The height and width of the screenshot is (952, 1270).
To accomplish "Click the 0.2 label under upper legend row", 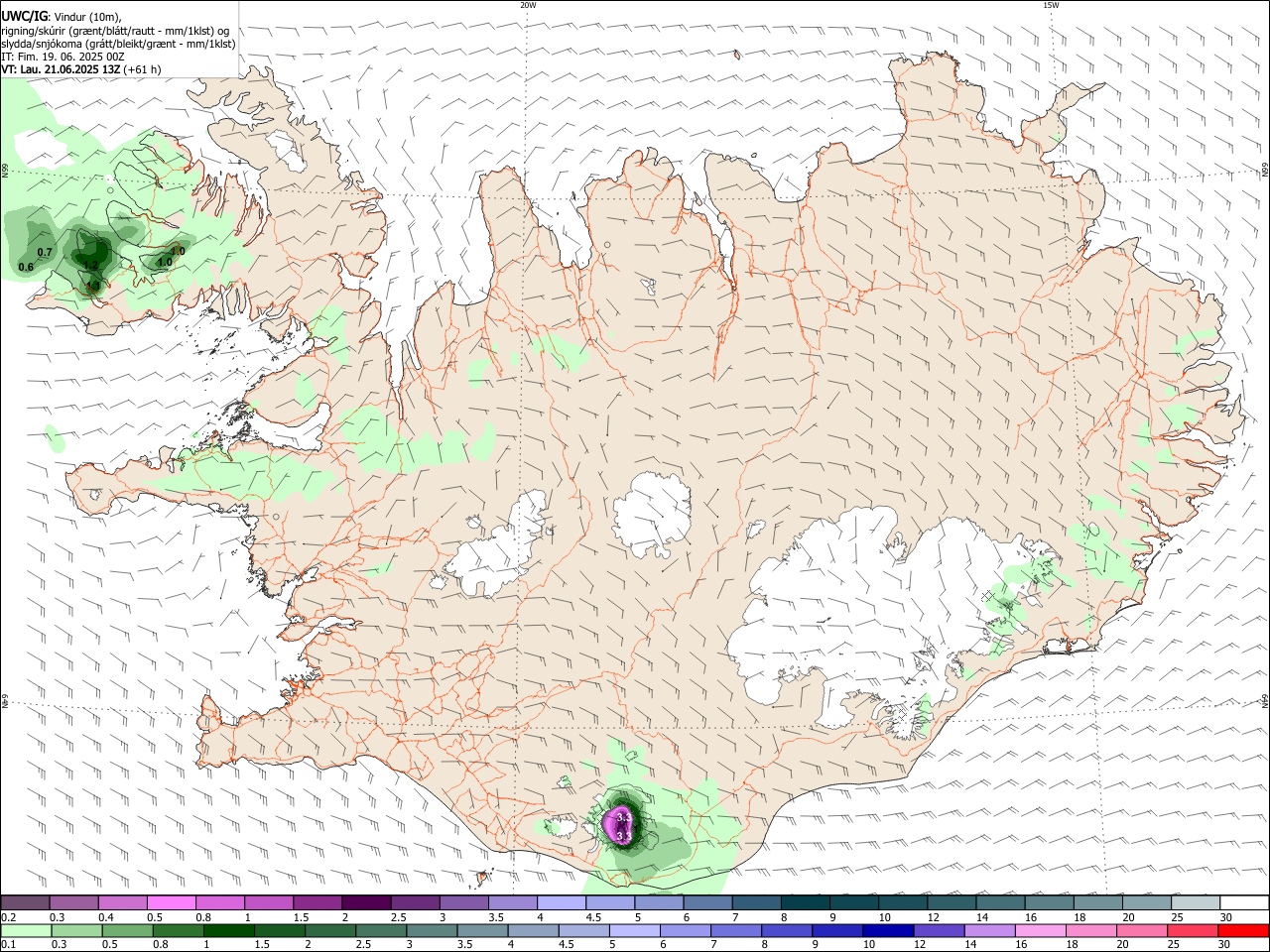I will click(x=8, y=917).
